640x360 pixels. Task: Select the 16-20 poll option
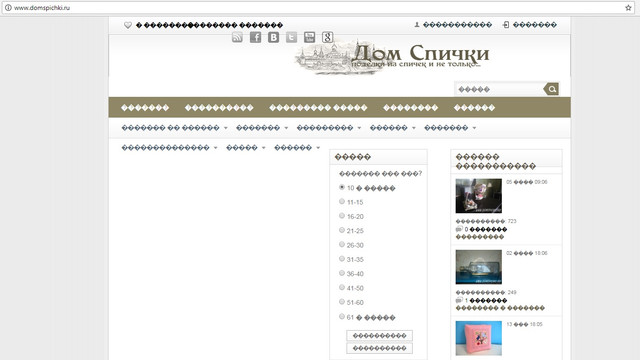(342, 216)
